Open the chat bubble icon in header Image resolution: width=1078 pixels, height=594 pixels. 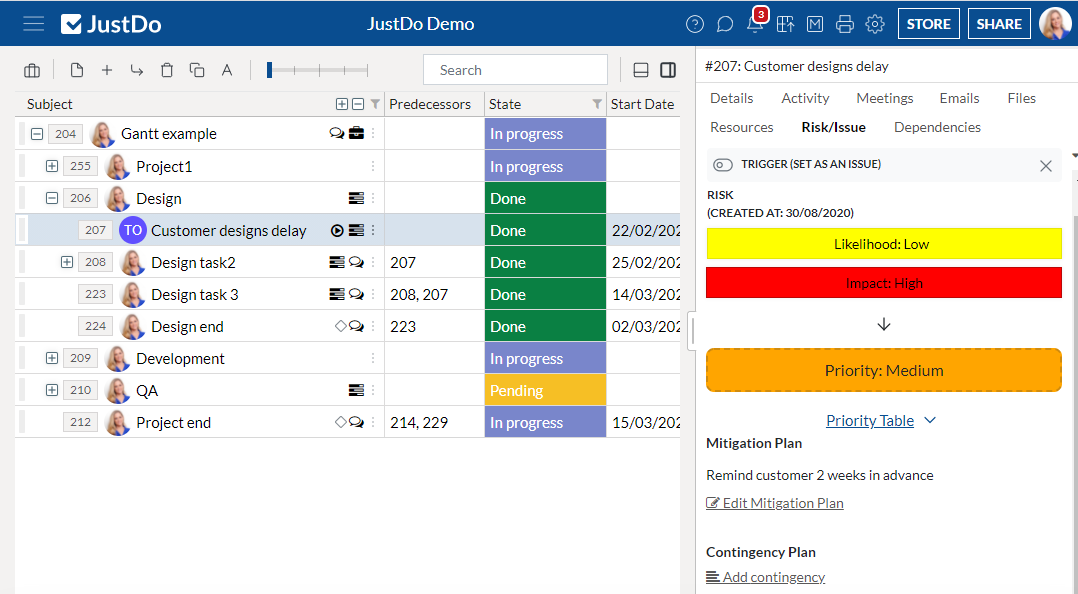pos(725,24)
